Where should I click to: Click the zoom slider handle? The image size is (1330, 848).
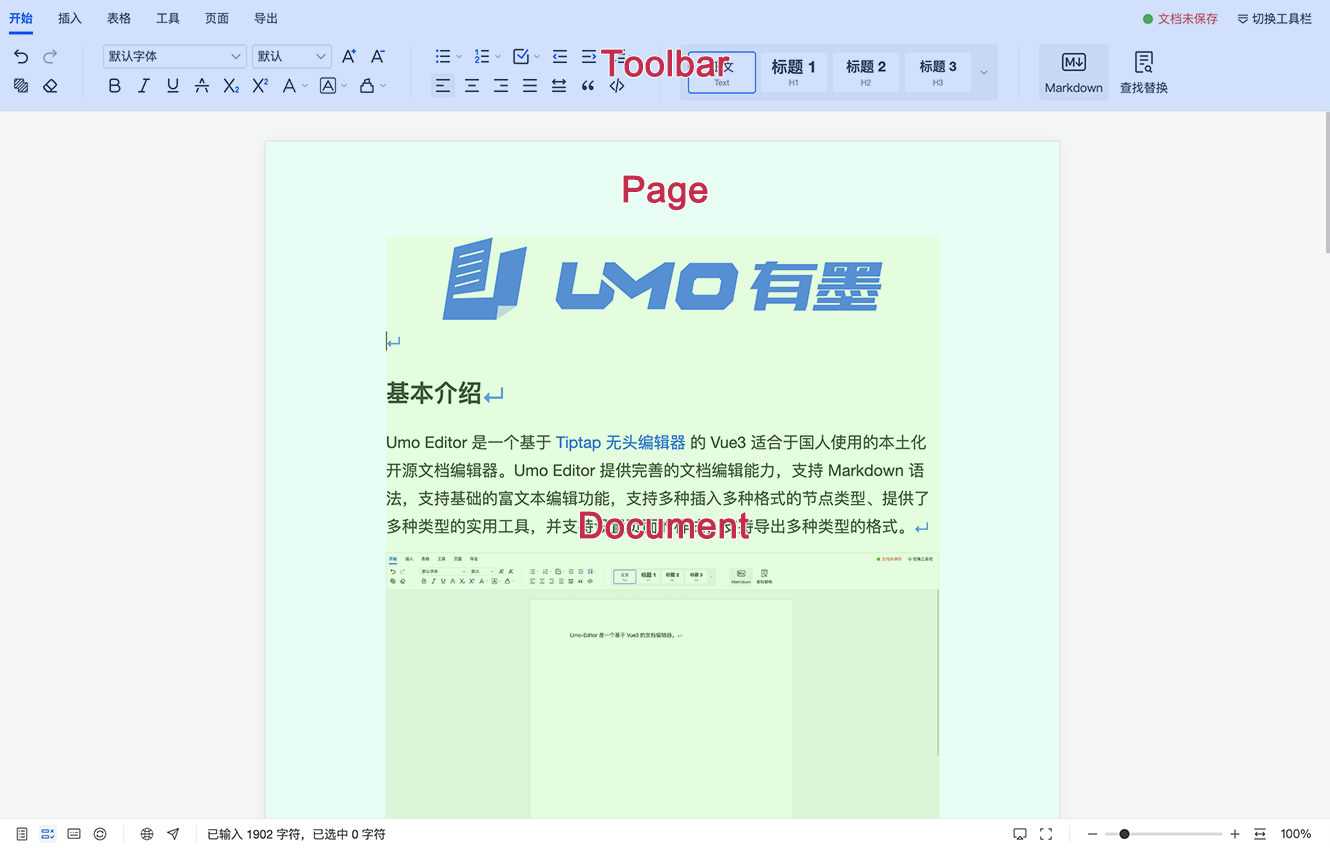[x=1124, y=834]
